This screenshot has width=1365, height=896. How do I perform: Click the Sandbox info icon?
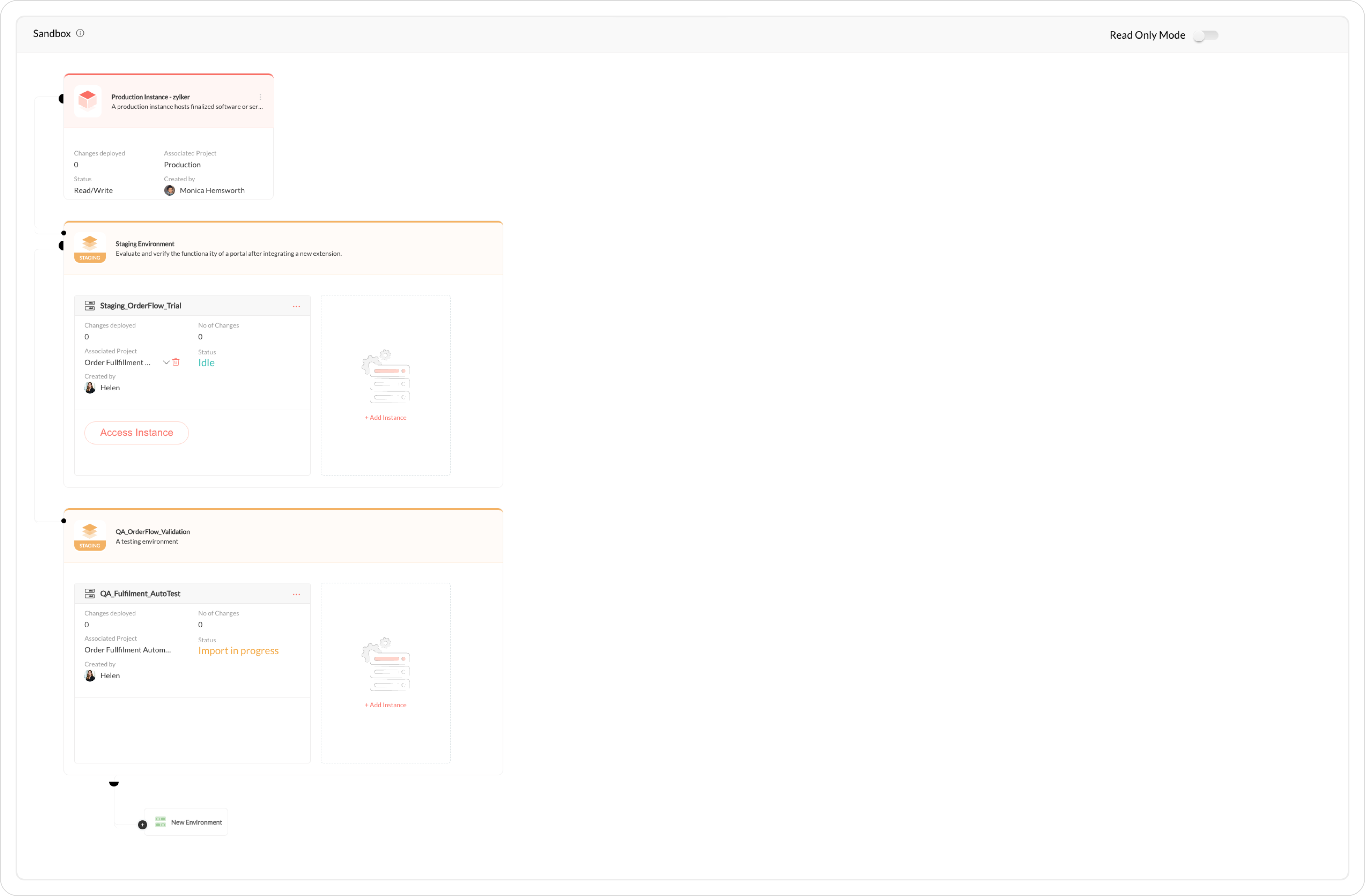80,33
